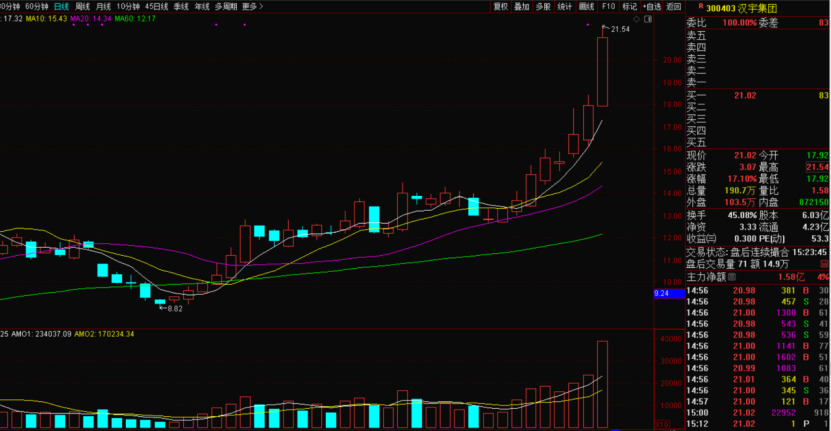Screen dimensions: 831x431
Task: Click the 21.54 high price annotation
Action: 620,29
